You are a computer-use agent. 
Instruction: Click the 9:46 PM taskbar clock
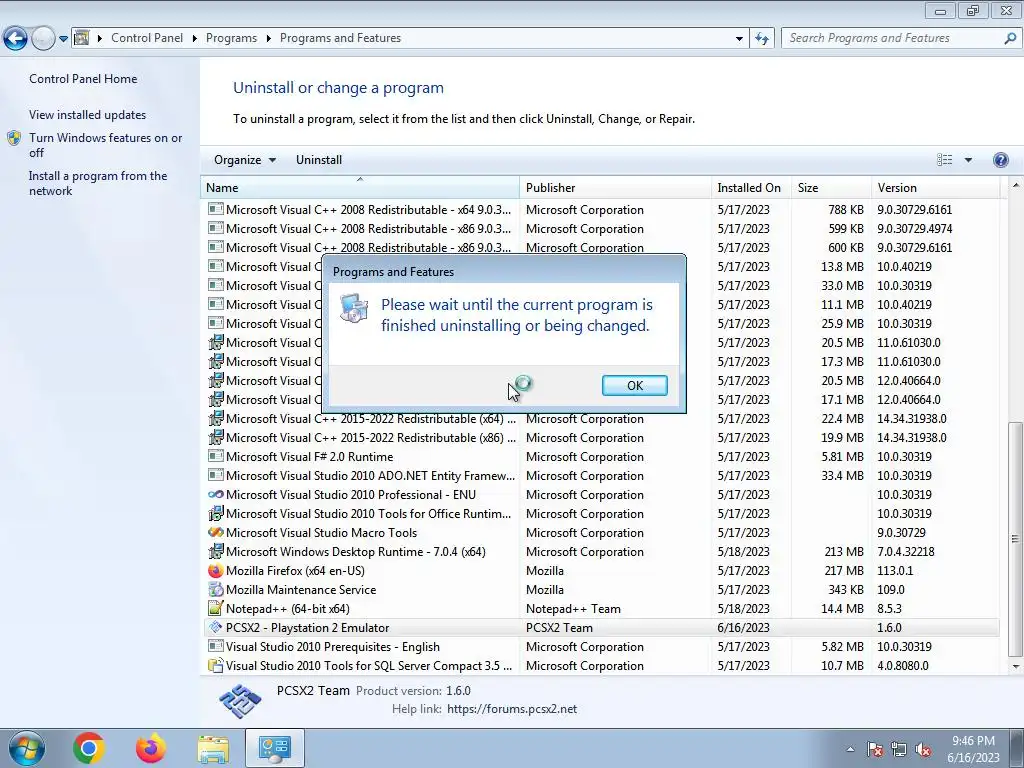973,741
